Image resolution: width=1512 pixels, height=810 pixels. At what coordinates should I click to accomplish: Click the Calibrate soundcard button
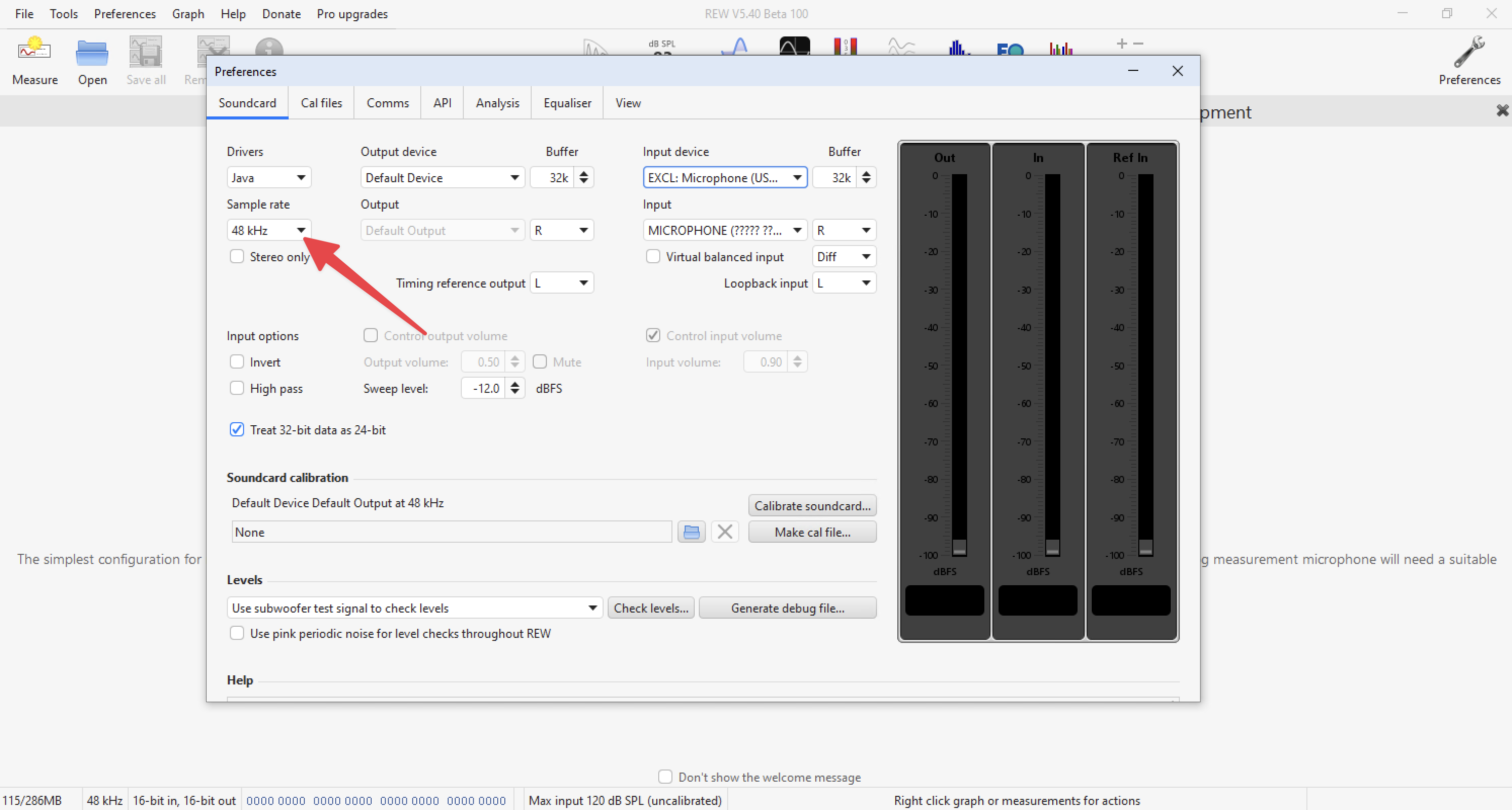812,505
